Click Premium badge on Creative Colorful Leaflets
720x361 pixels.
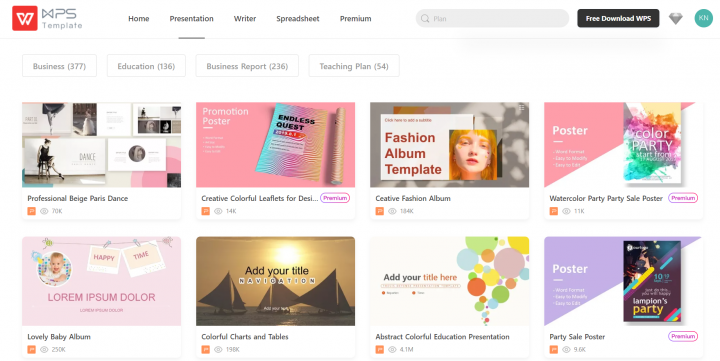[335, 198]
